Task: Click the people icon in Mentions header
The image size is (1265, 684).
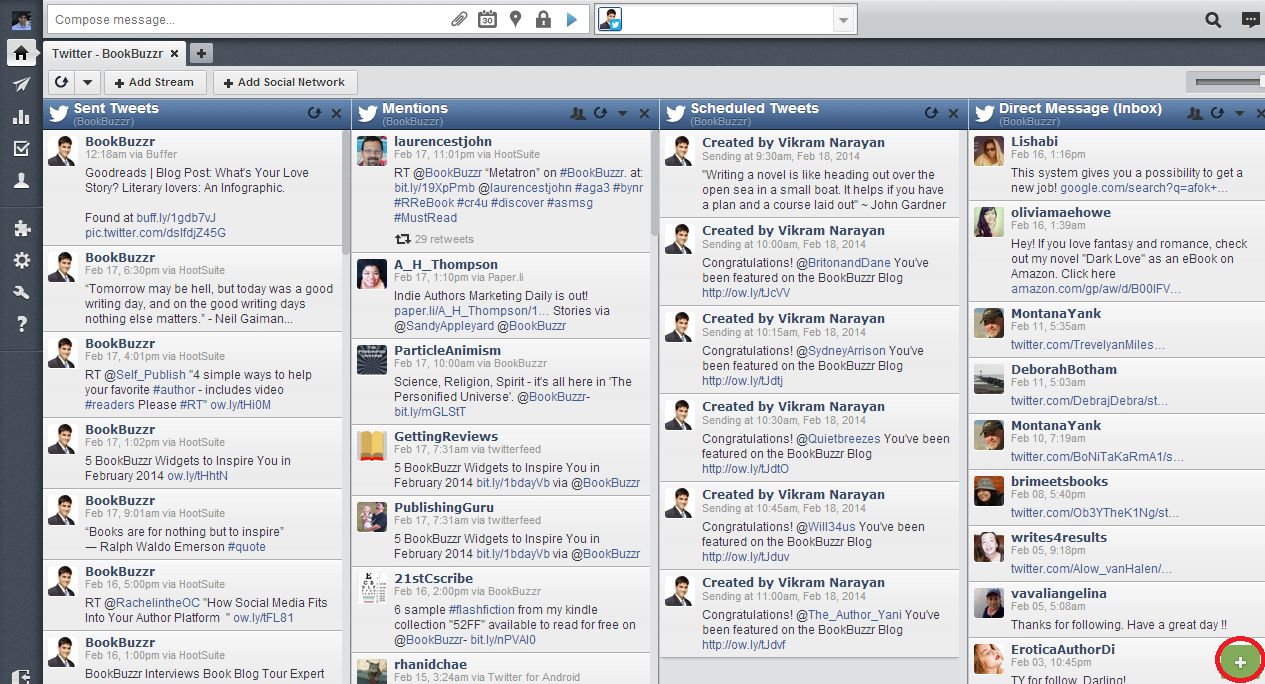Action: (x=578, y=114)
